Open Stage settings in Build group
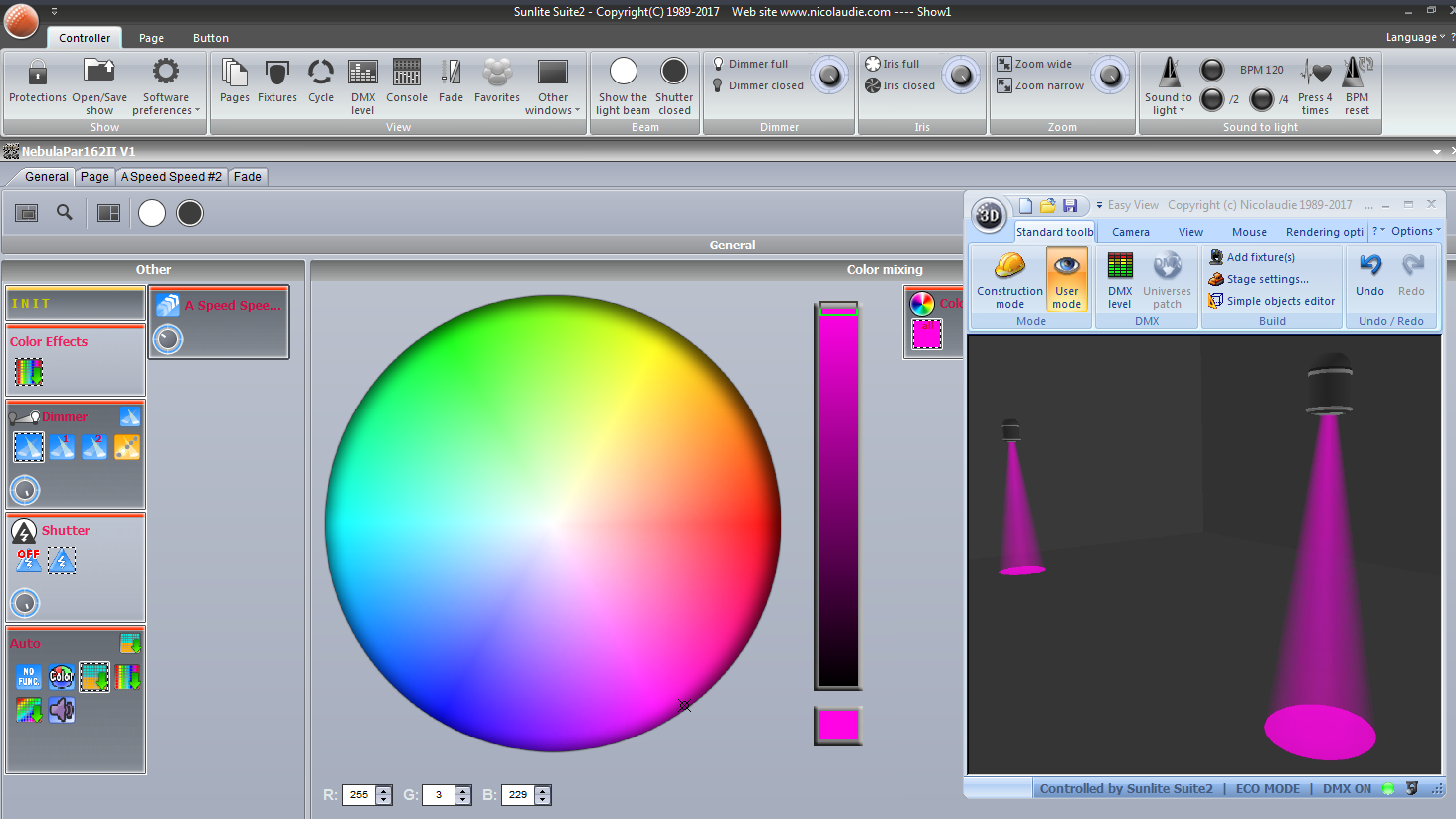The height and width of the screenshot is (819, 1456). click(1266, 279)
